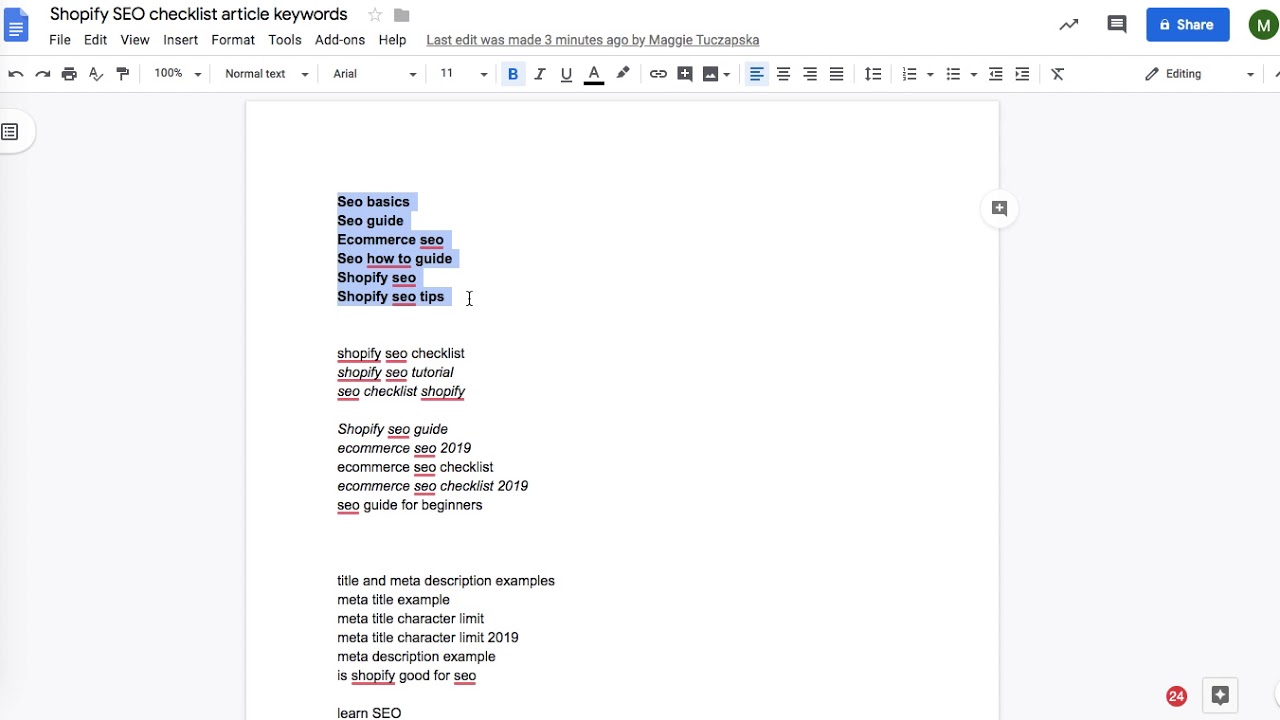Insert image toolbar icon
The width and height of the screenshot is (1280, 720).
pos(711,74)
